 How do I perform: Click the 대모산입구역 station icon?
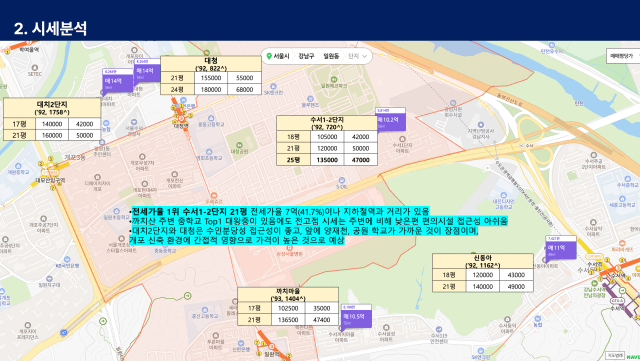50,173
